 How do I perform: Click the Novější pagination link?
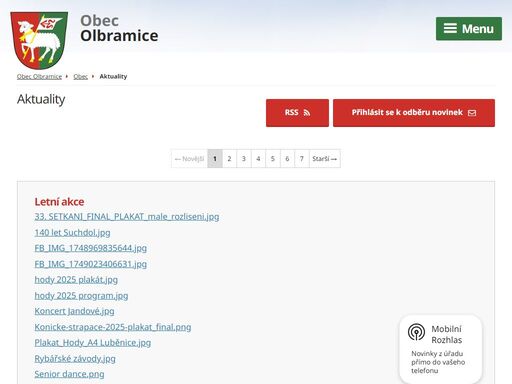point(189,159)
